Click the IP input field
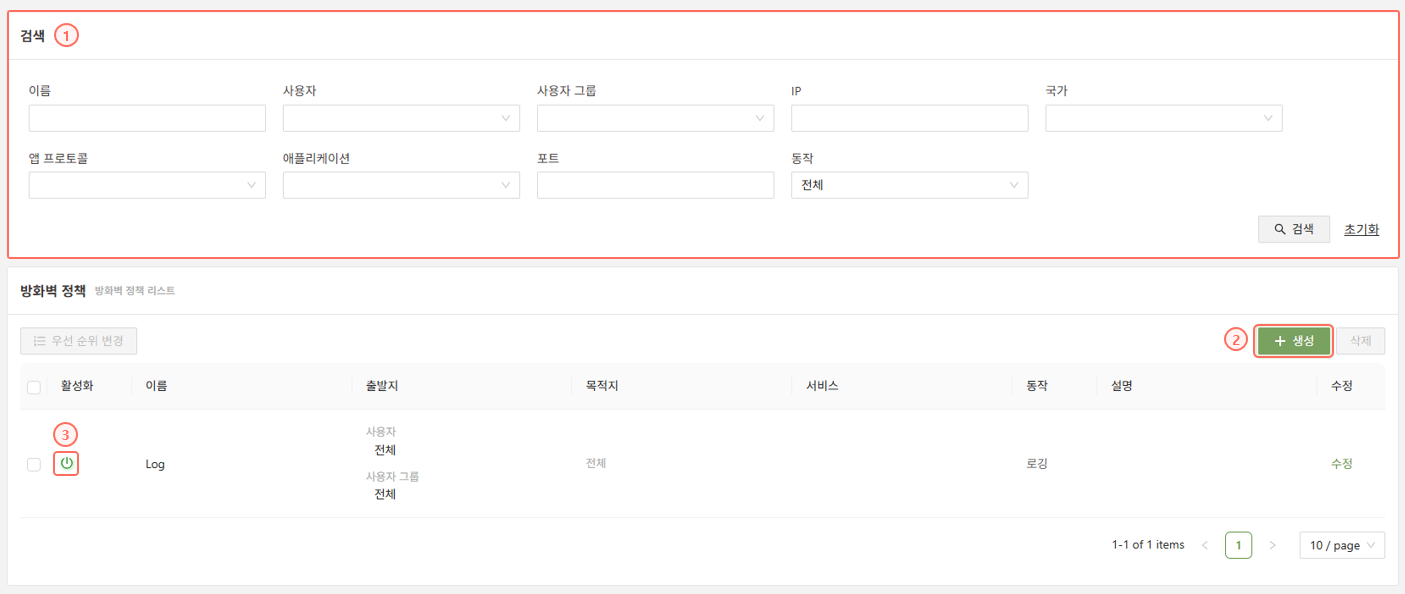Image resolution: width=1405 pixels, height=594 pixels. [x=909, y=119]
